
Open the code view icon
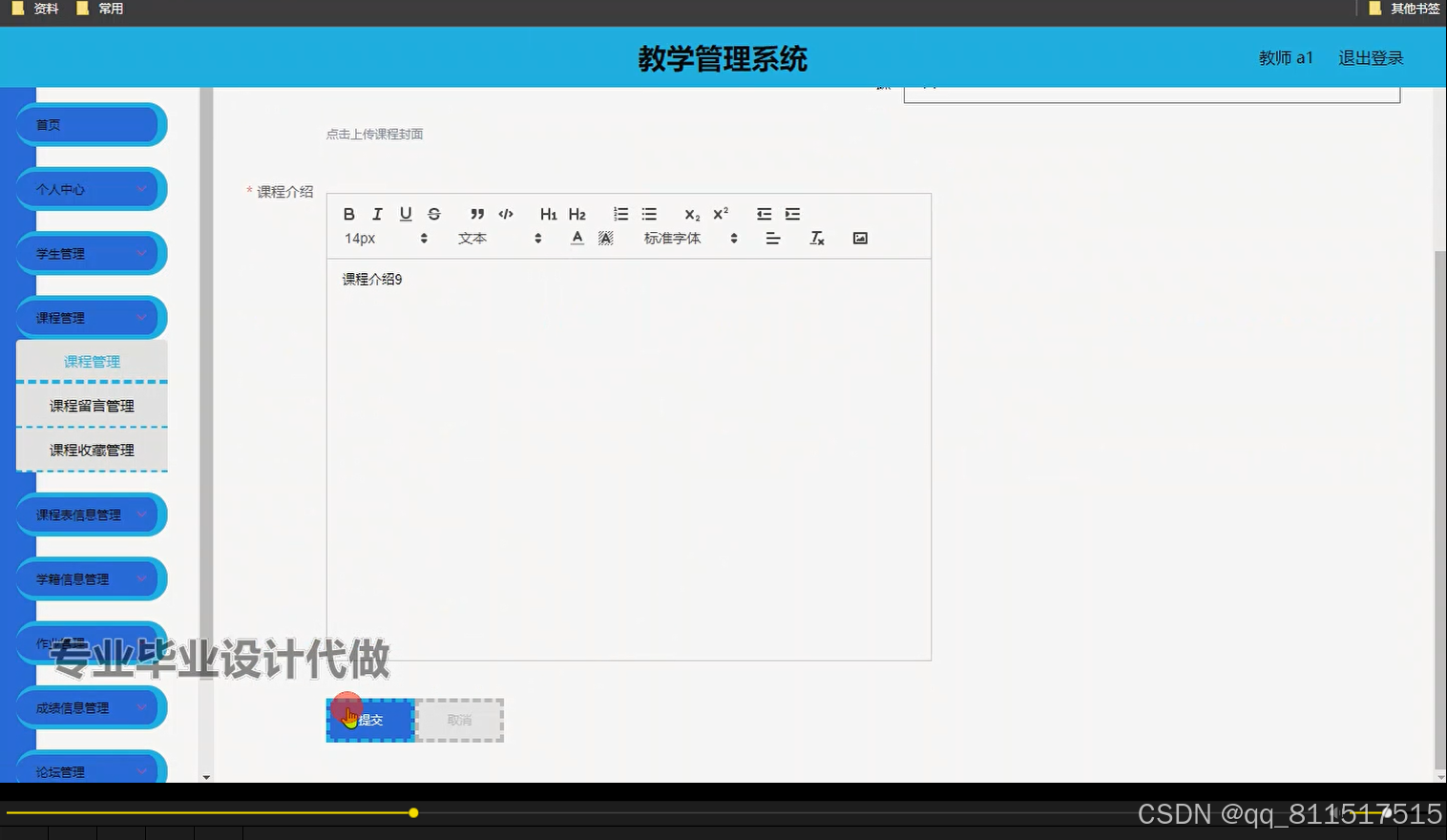pos(505,214)
